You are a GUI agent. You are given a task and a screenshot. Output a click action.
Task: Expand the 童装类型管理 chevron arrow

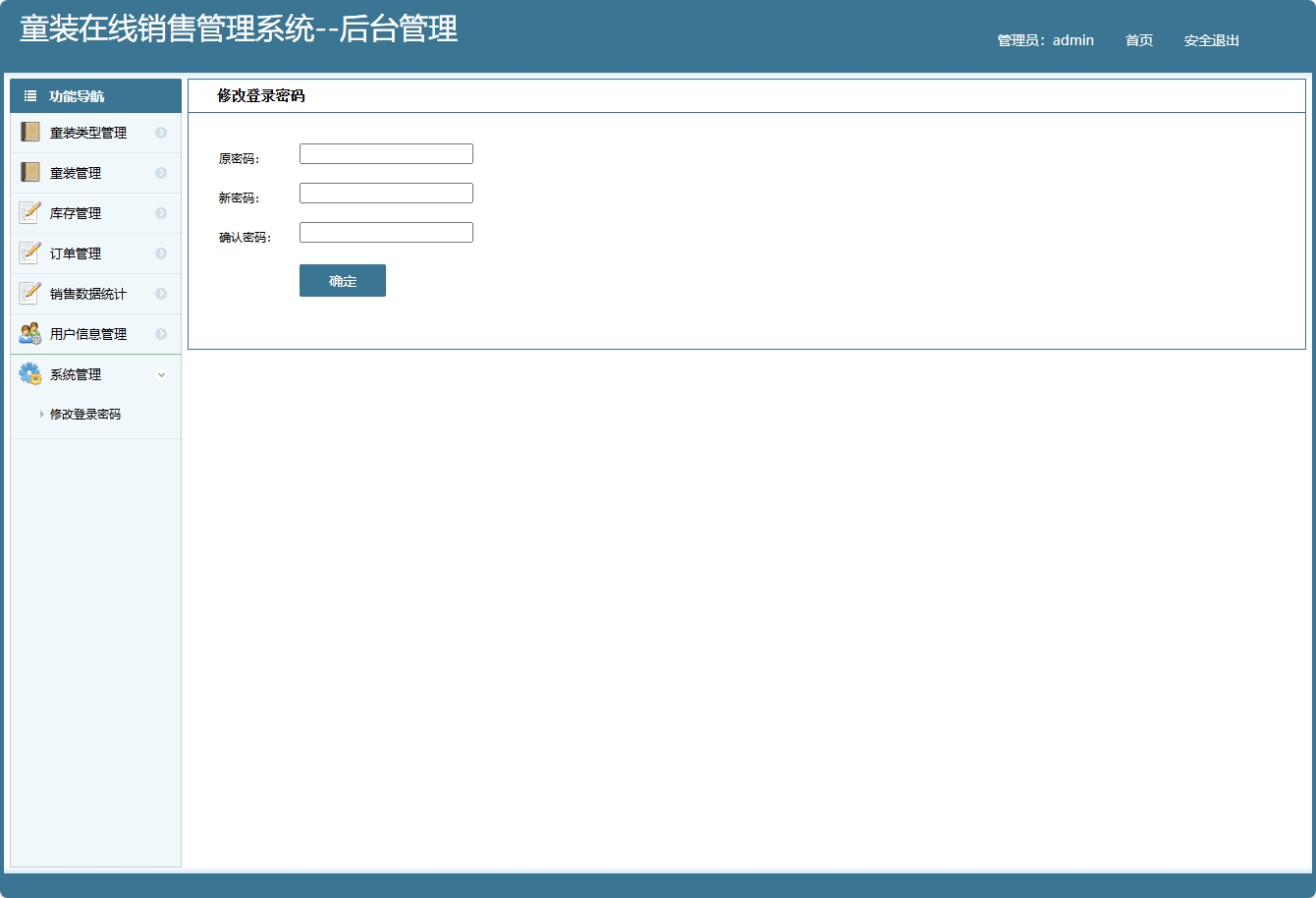pyautogui.click(x=162, y=132)
